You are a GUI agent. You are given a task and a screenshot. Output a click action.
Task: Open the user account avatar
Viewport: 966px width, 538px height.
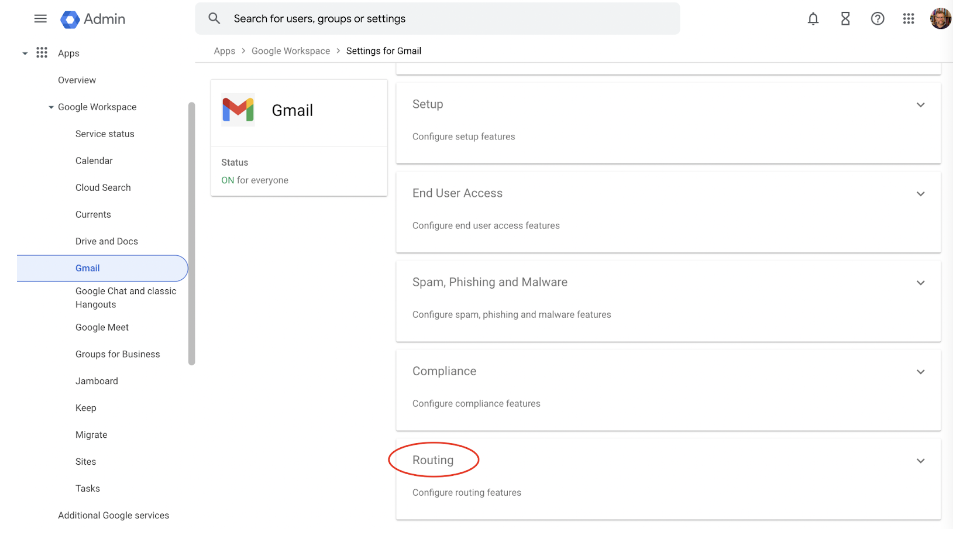941,18
